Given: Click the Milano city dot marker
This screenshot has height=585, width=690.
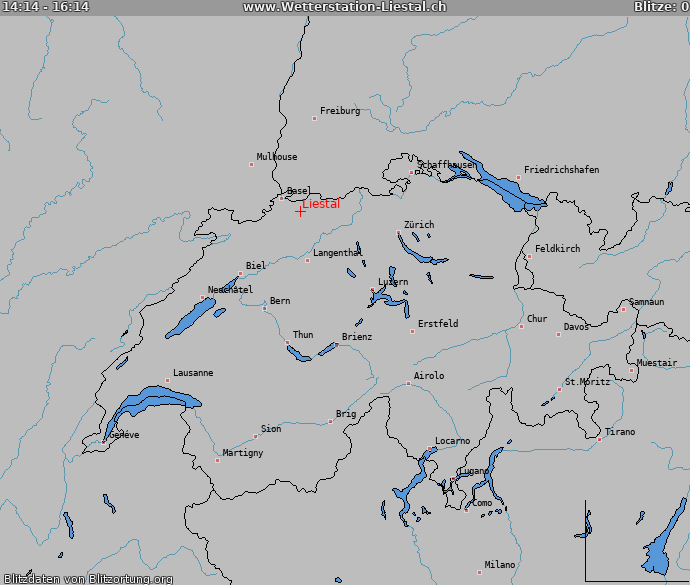Looking at the screenshot, I should 479,573.
